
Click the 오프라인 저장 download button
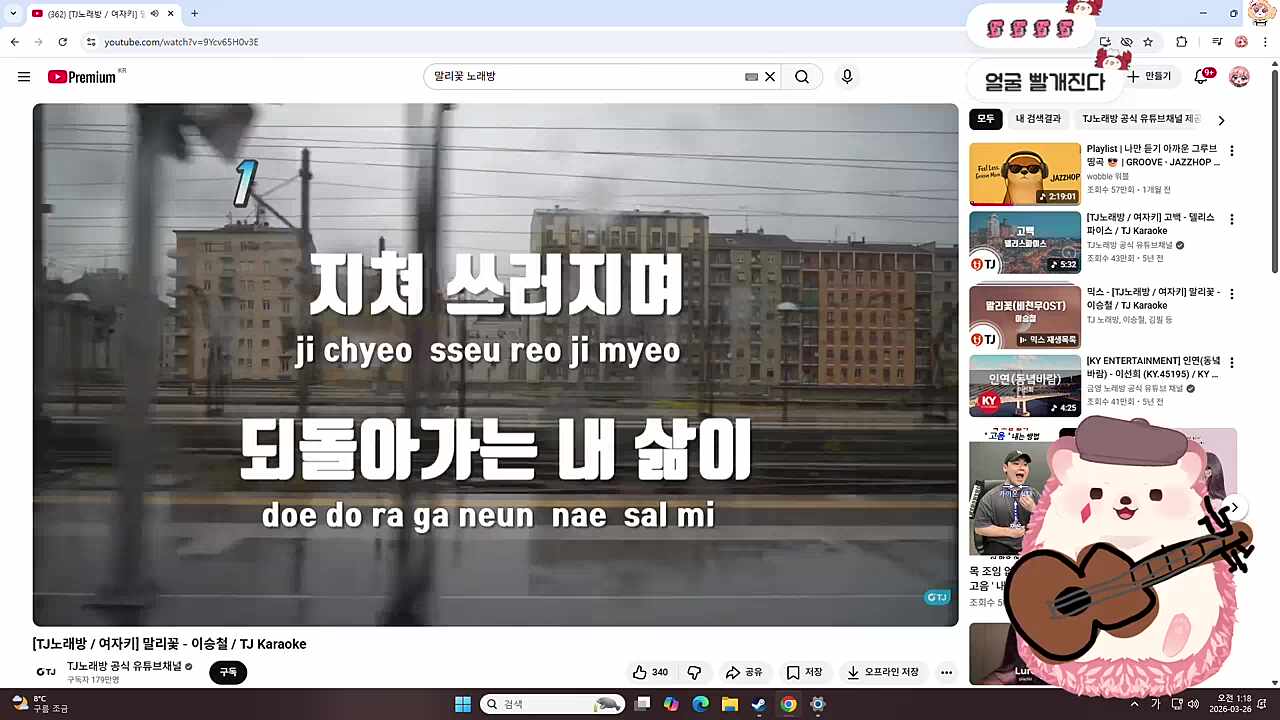(x=883, y=672)
